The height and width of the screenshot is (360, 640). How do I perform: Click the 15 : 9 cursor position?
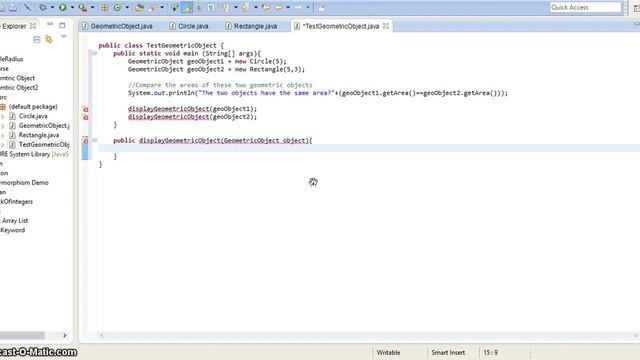click(x=491, y=352)
